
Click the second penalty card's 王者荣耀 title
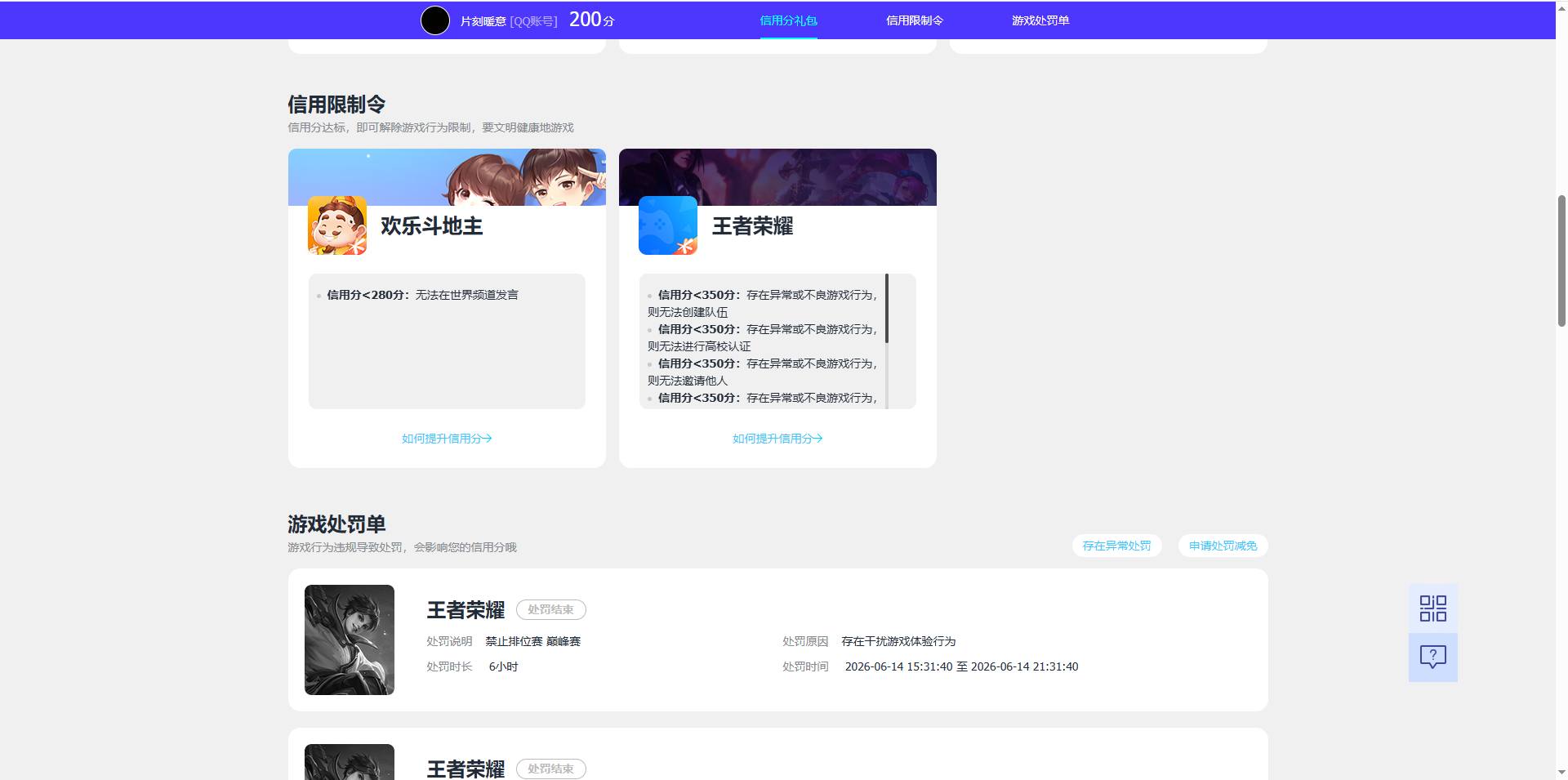[x=465, y=769]
